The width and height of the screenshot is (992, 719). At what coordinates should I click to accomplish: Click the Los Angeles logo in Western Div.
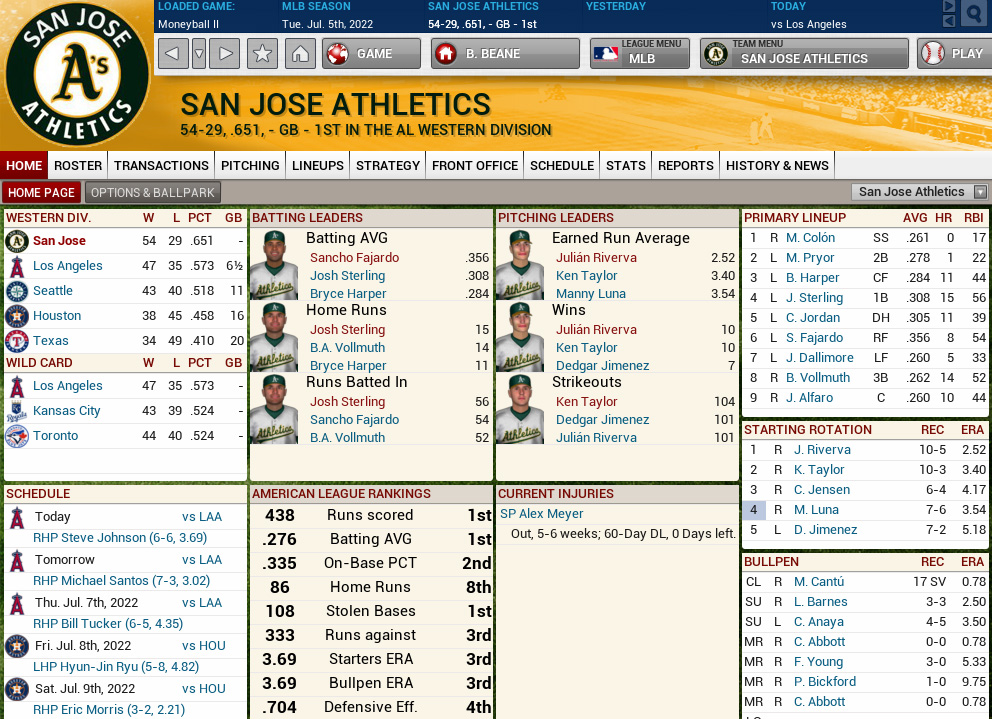[x=17, y=266]
